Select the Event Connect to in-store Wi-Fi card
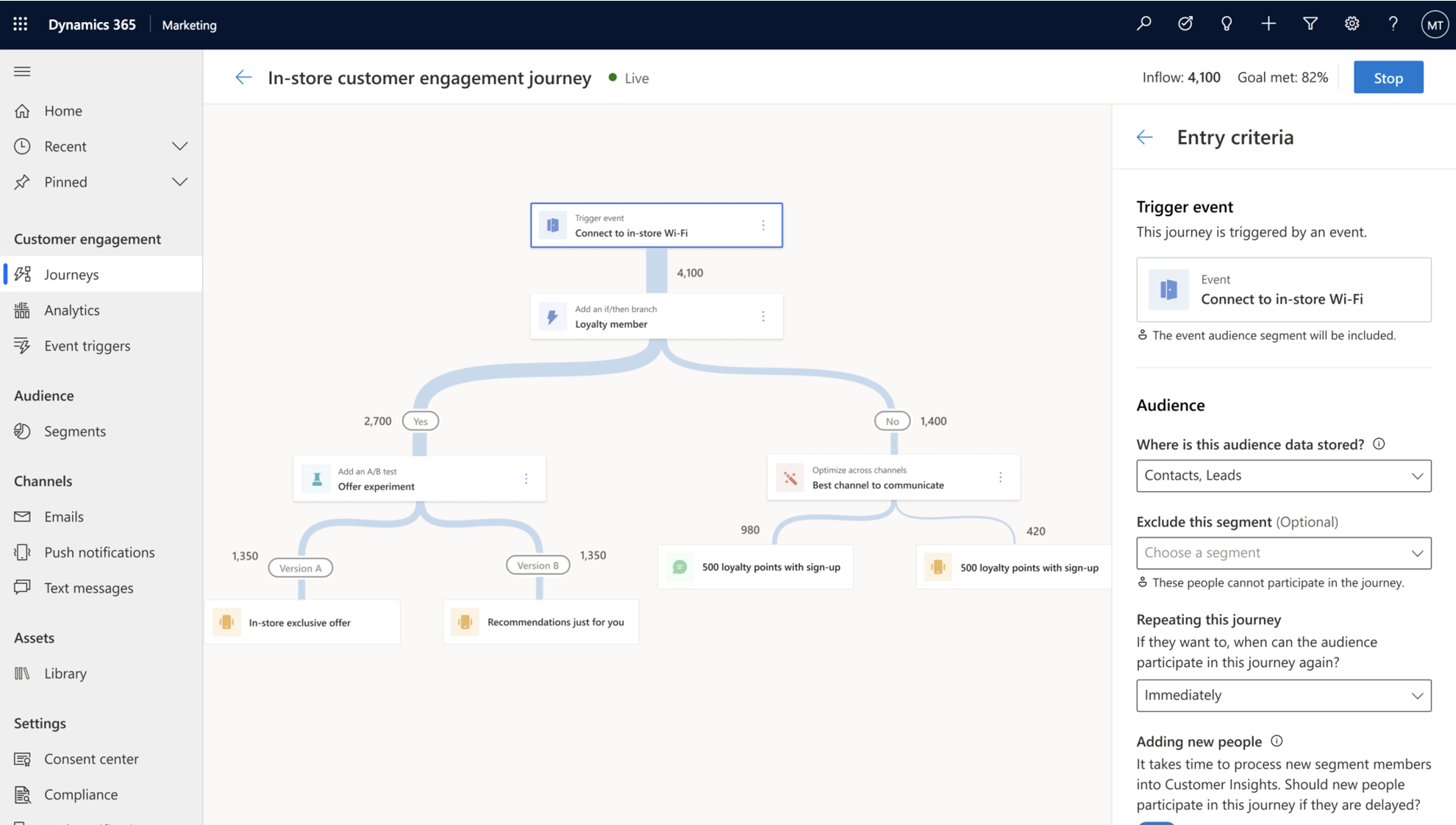This screenshot has width=1456, height=825. coord(1283,290)
